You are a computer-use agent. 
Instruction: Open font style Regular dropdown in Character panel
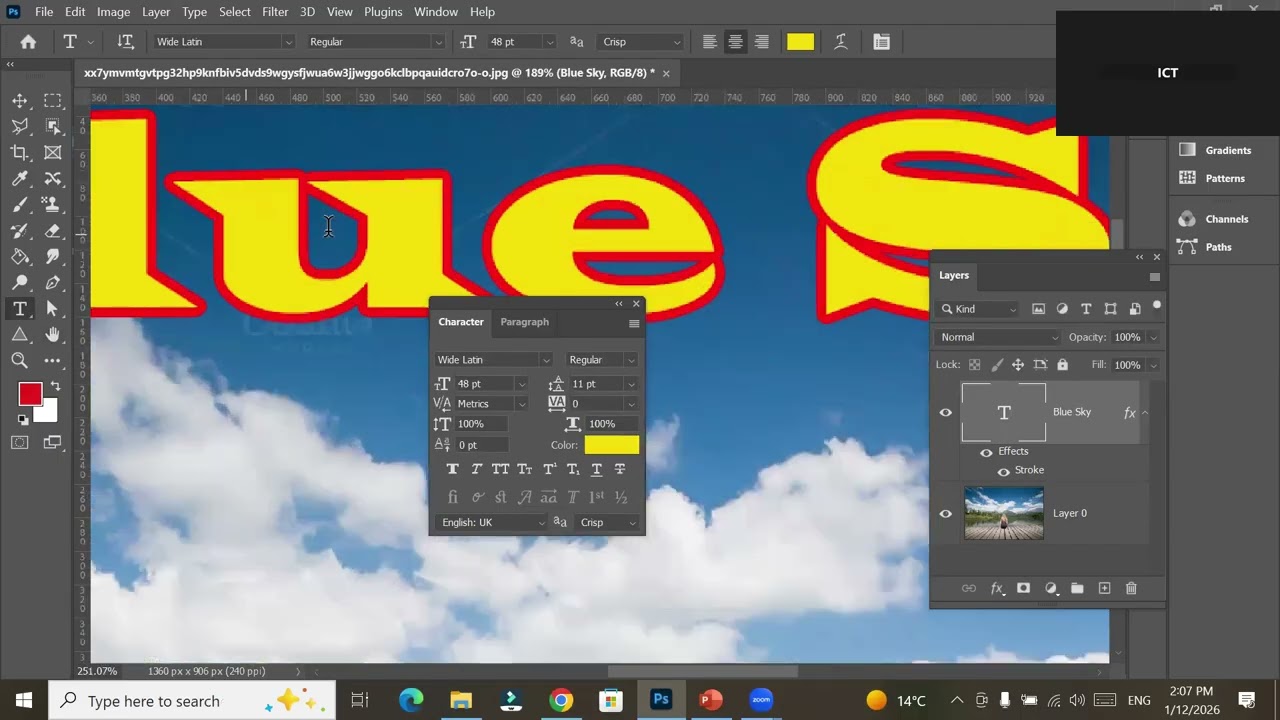pyautogui.click(x=631, y=360)
